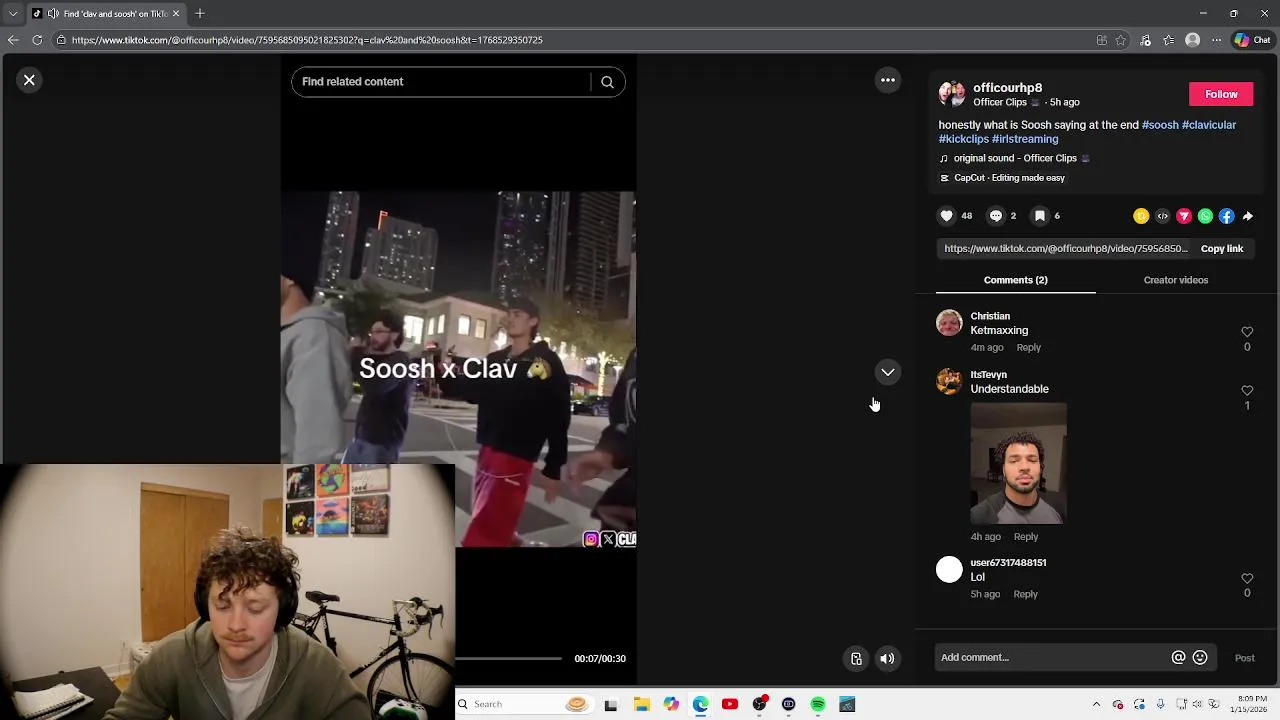
Task: Click the magnifier in Find related content
Action: (607, 82)
